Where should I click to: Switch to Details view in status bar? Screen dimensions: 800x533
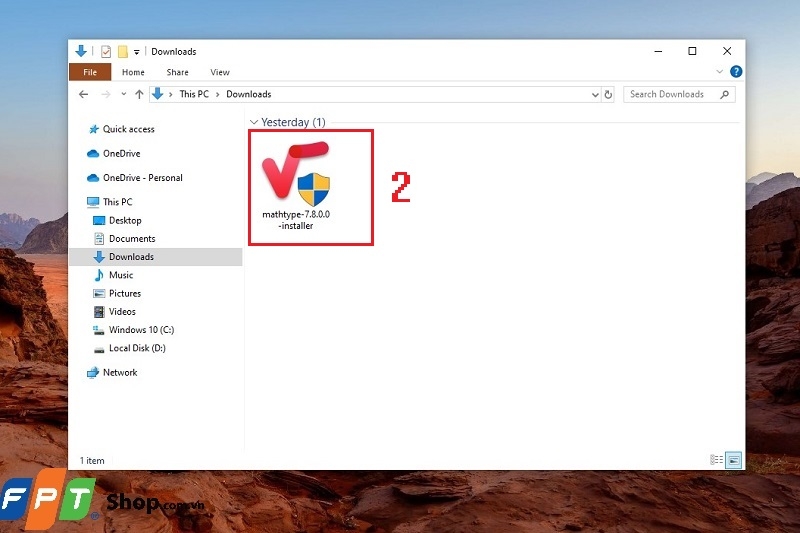tap(716, 460)
